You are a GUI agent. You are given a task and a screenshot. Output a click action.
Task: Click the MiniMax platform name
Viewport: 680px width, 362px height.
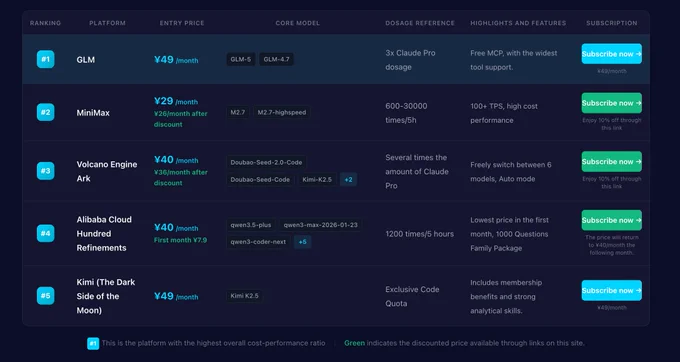(x=93, y=113)
